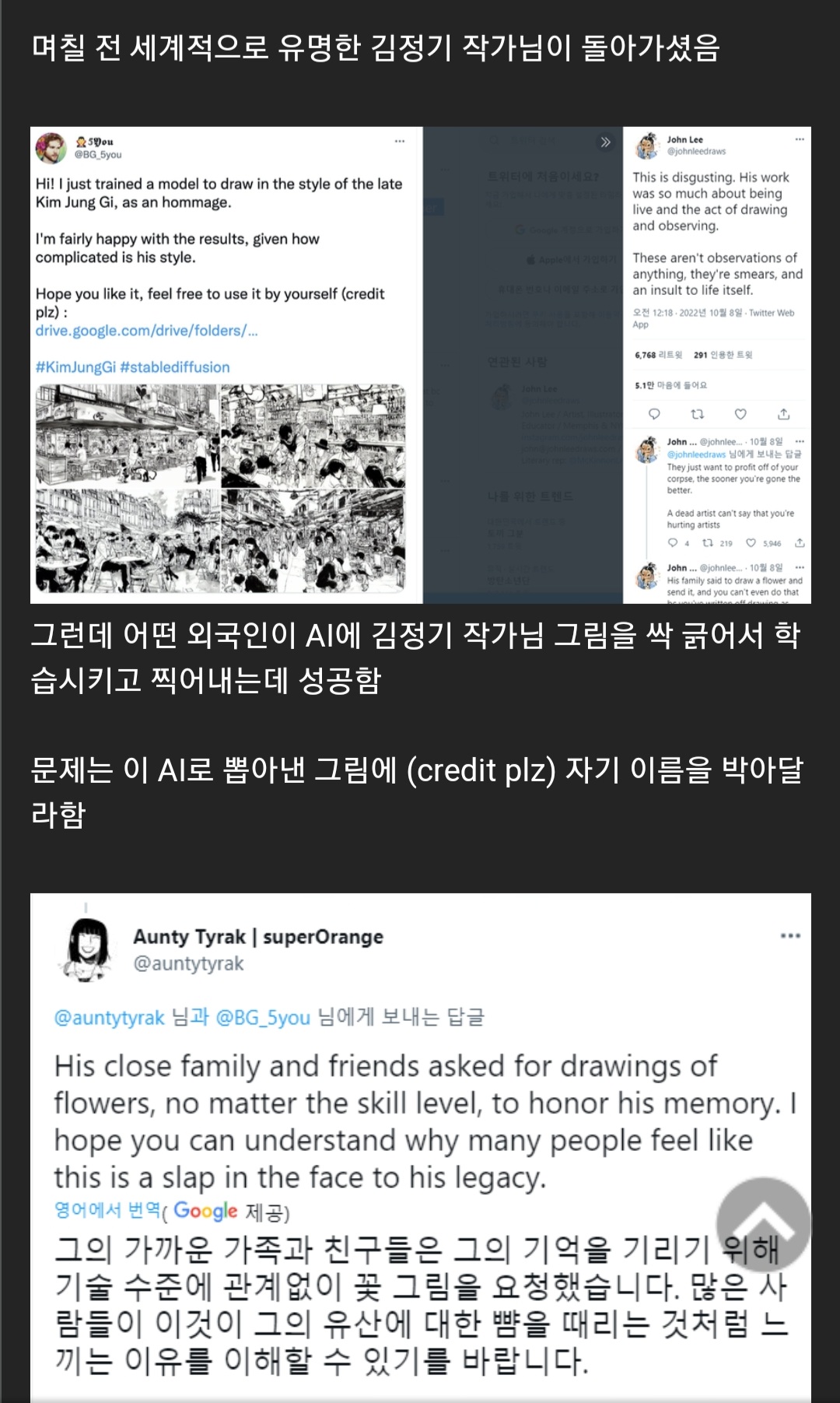Click the retweet icon under John Lee's tweet
This screenshot has width=840, height=1403.
698,414
